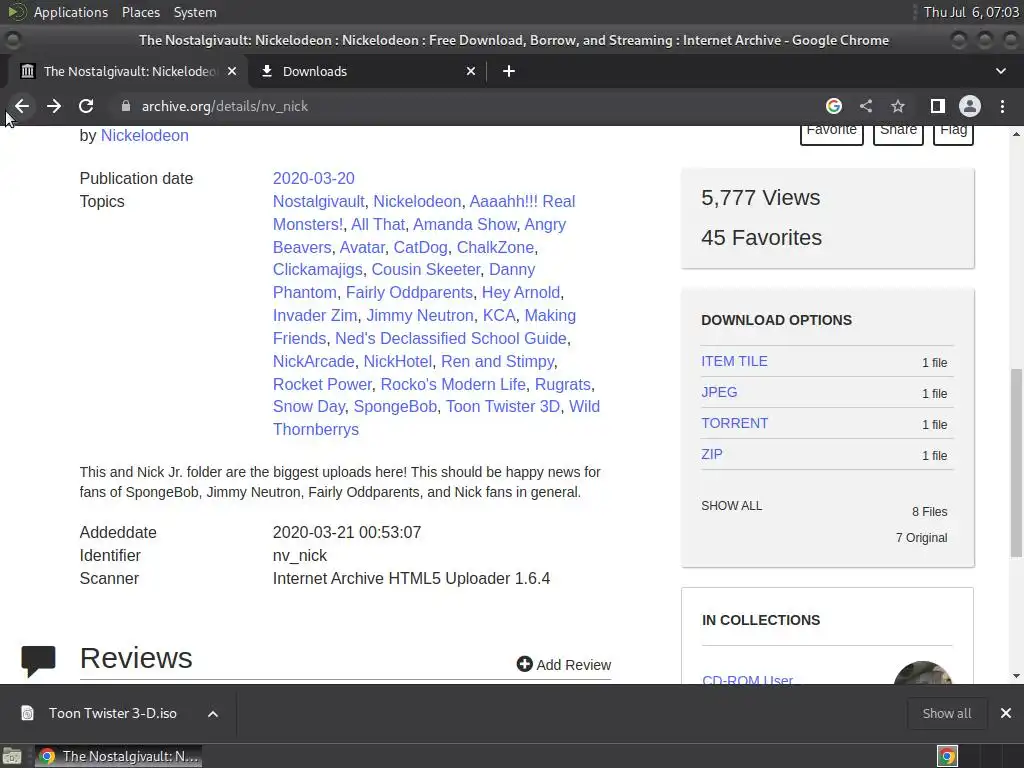The width and height of the screenshot is (1024, 768).
Task: Click the Add Review link text
Action: coord(573,665)
